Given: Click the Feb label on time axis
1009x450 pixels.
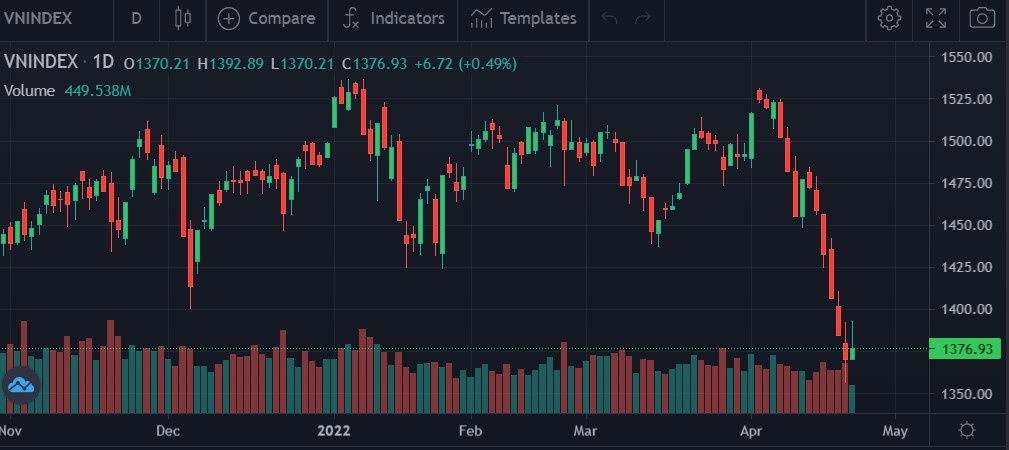Looking at the screenshot, I should [469, 431].
